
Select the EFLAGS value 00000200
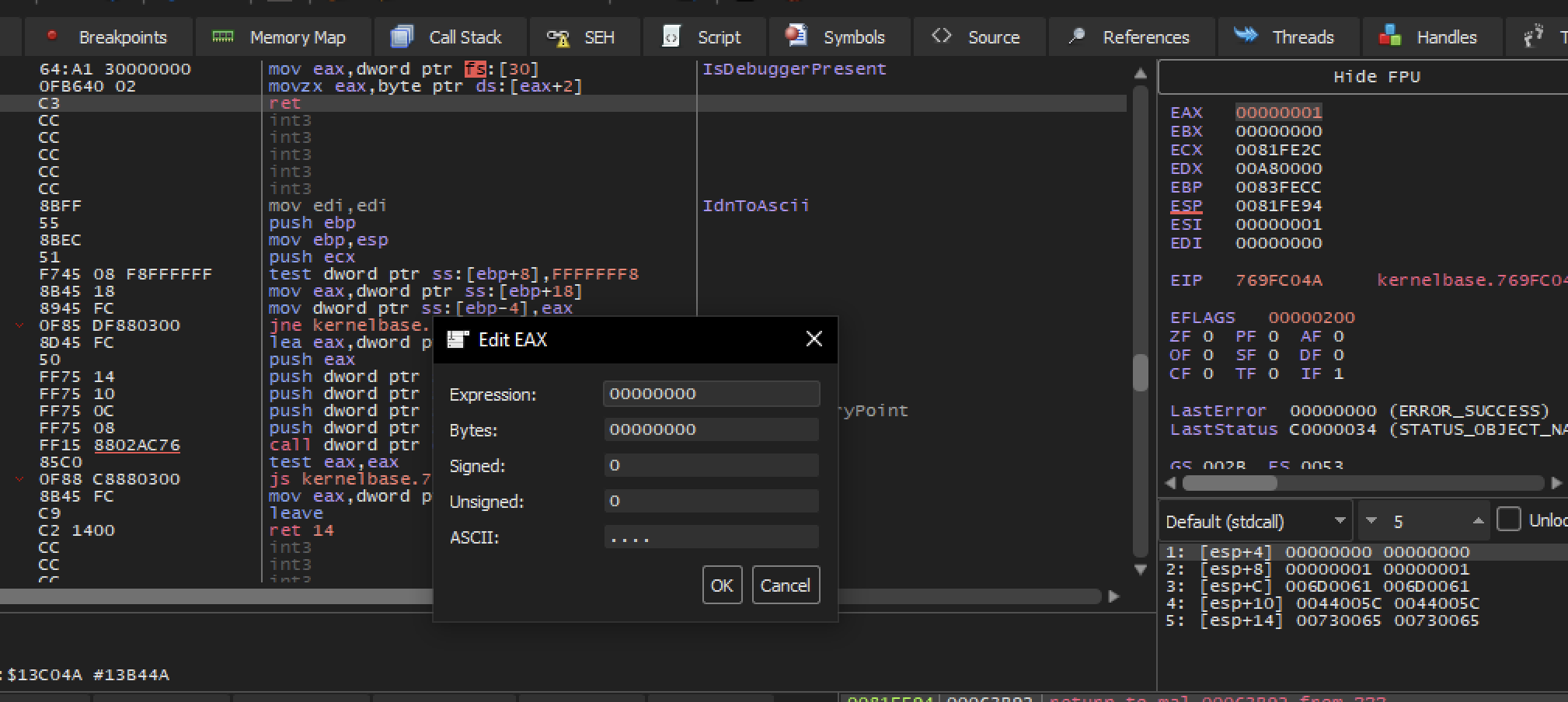coord(1312,318)
